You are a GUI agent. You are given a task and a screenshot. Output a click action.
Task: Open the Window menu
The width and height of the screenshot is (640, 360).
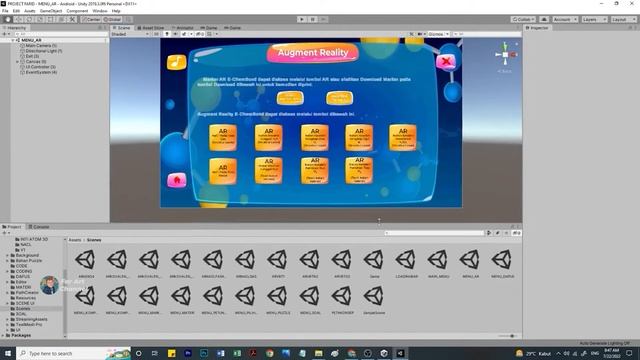click(100, 11)
